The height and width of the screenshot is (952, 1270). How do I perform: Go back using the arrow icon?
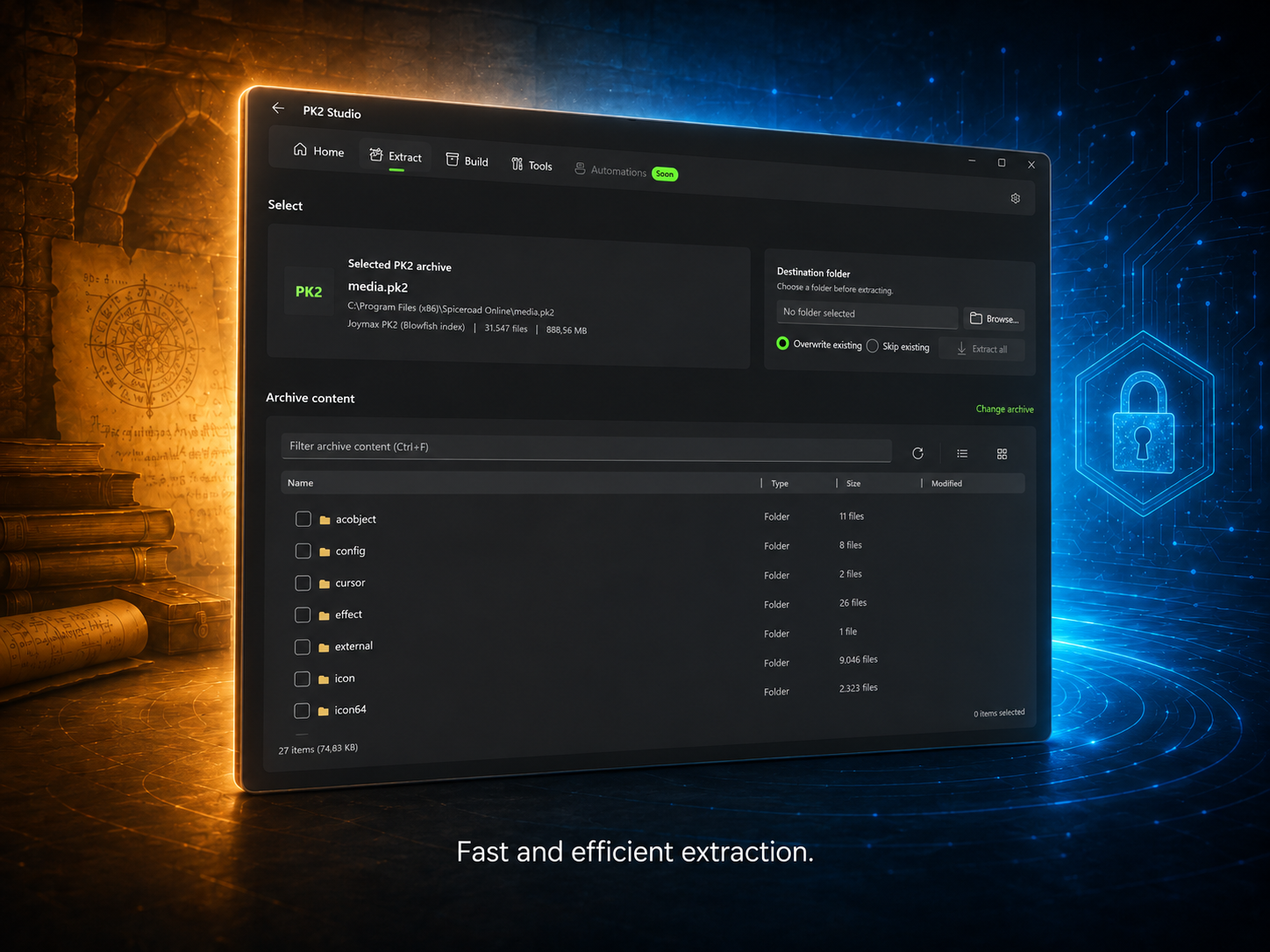[278, 108]
